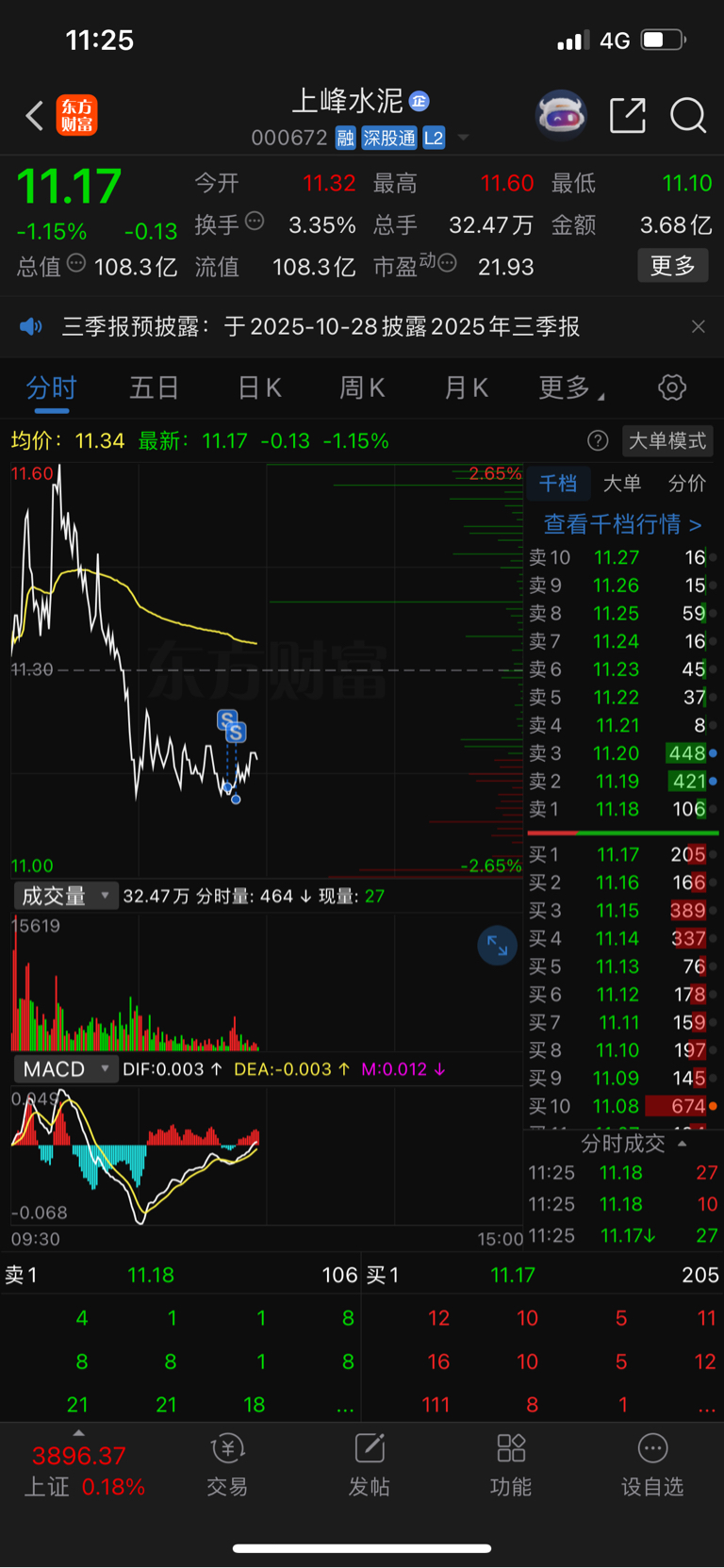Tap the 11:25 trade at 11.17↓
The width and height of the screenshot is (724, 1568).
[x=622, y=1236]
